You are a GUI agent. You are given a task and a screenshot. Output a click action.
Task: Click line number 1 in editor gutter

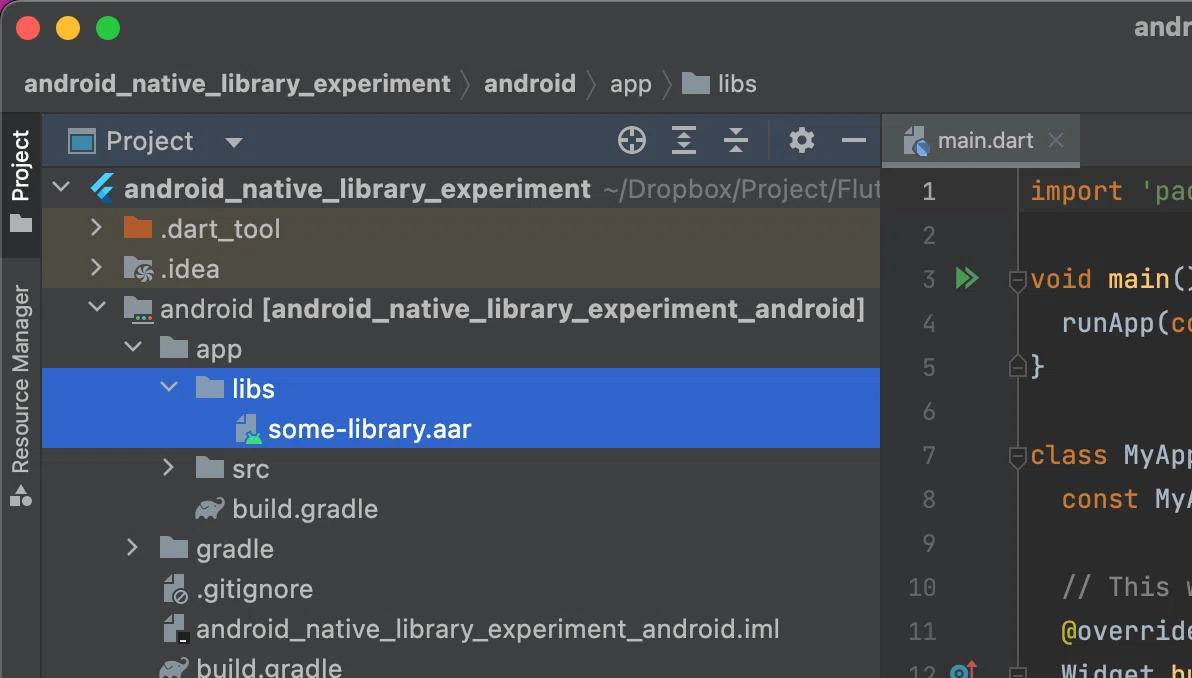[x=929, y=191]
